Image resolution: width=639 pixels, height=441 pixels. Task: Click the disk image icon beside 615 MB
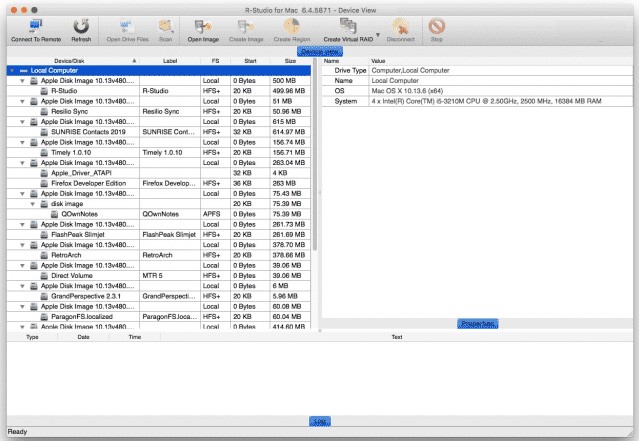[x=34, y=122]
